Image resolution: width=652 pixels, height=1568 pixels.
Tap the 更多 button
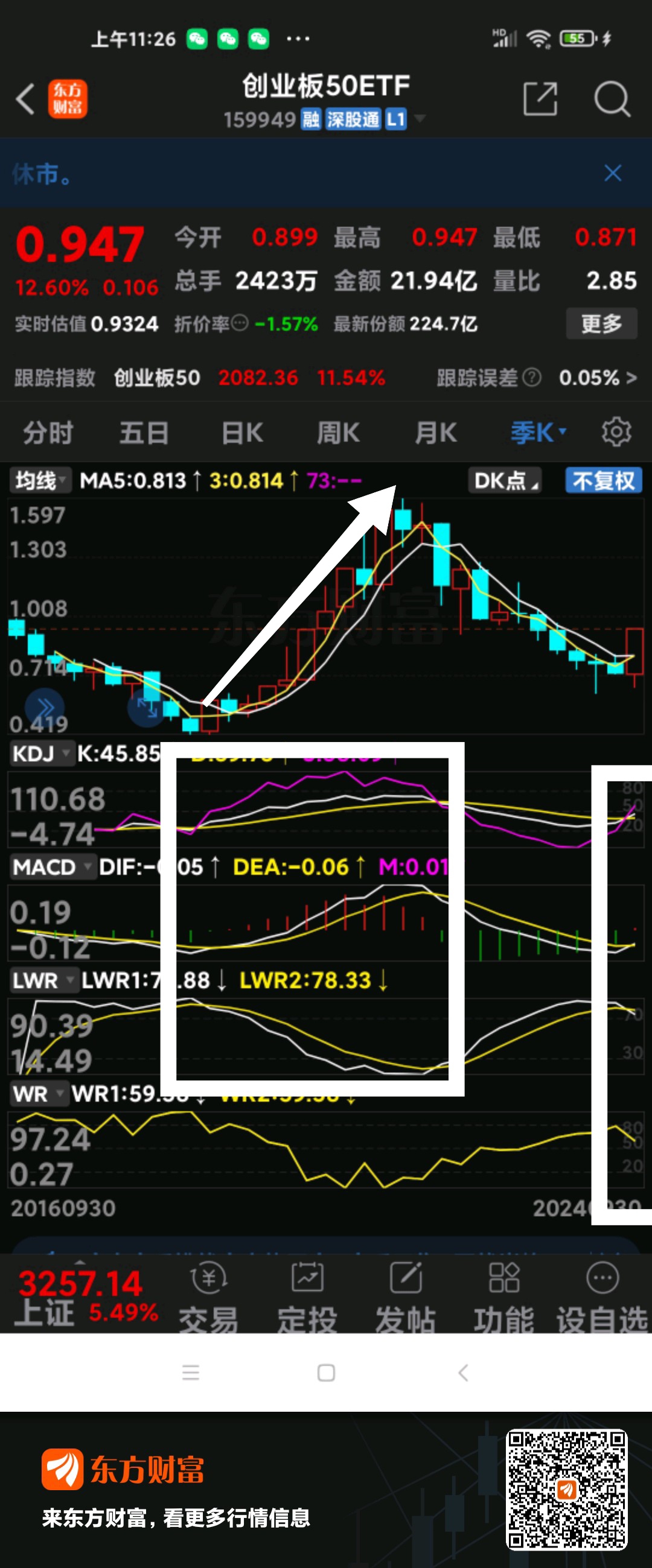(601, 323)
